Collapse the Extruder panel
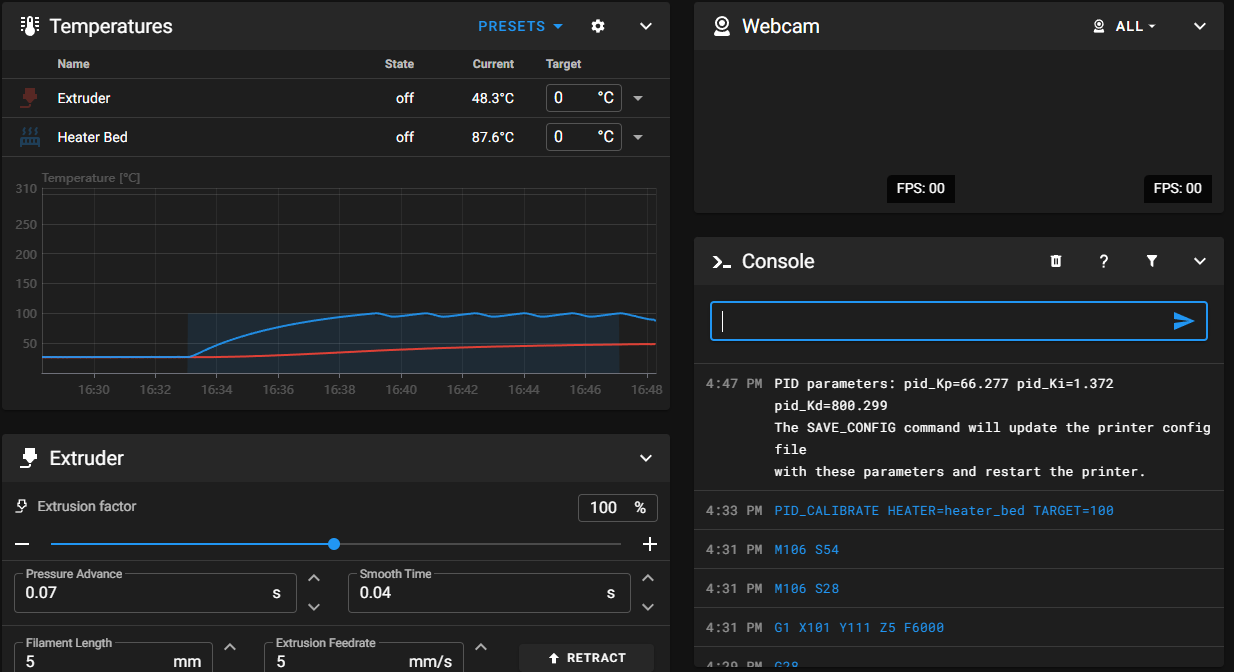The height and width of the screenshot is (672, 1234). click(x=646, y=458)
